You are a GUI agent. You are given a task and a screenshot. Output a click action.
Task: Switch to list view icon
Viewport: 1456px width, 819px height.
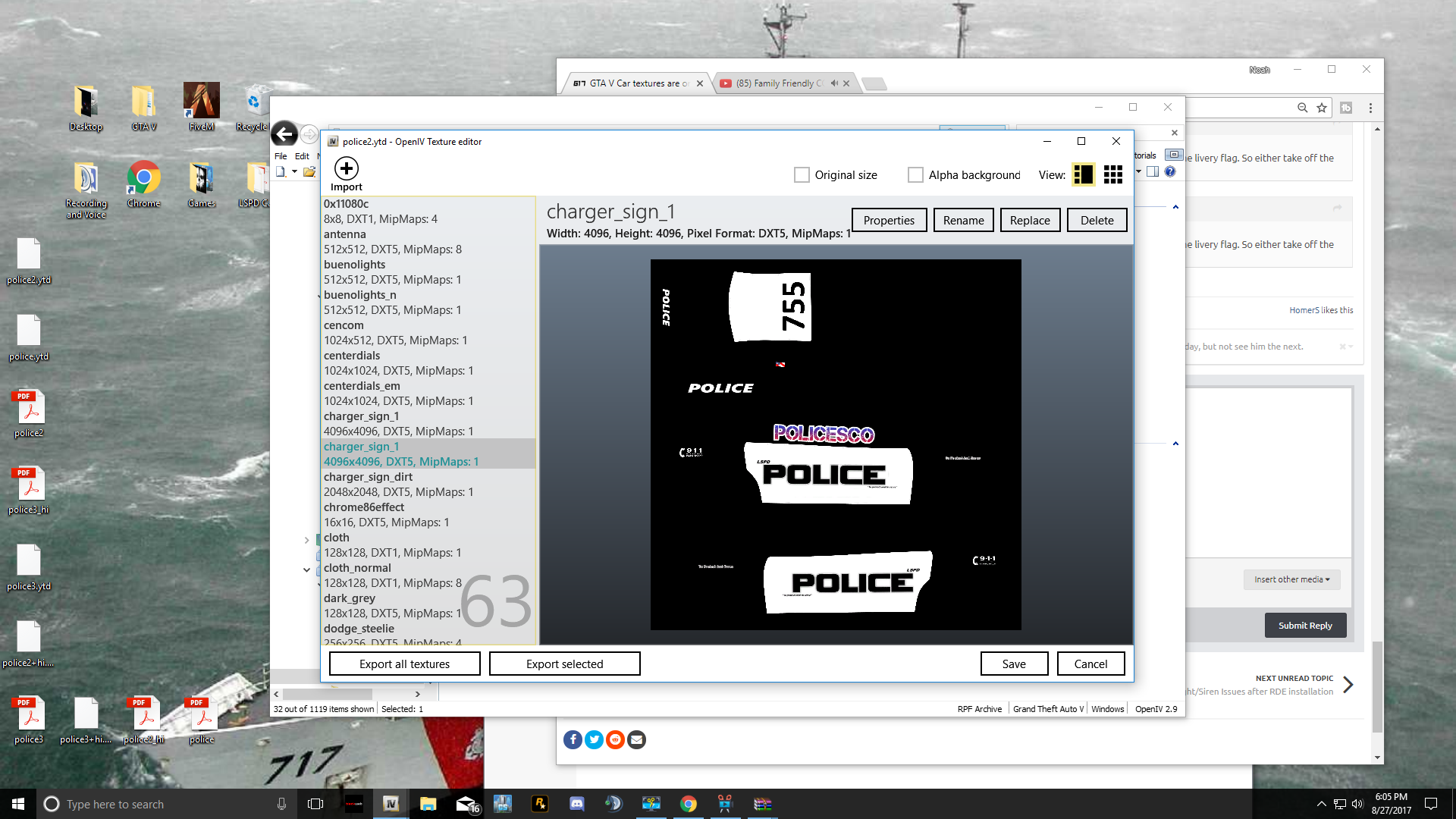[1084, 174]
